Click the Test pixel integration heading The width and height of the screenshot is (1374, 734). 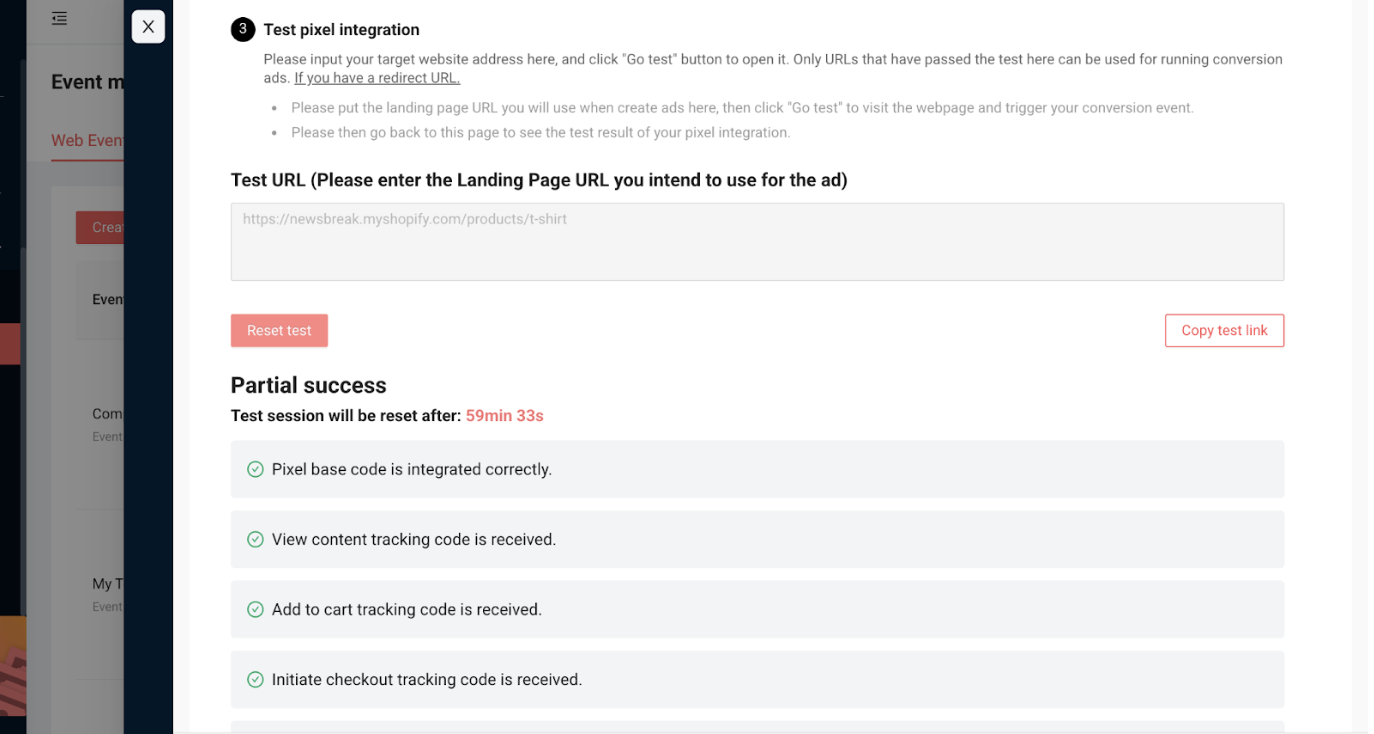[x=341, y=29]
